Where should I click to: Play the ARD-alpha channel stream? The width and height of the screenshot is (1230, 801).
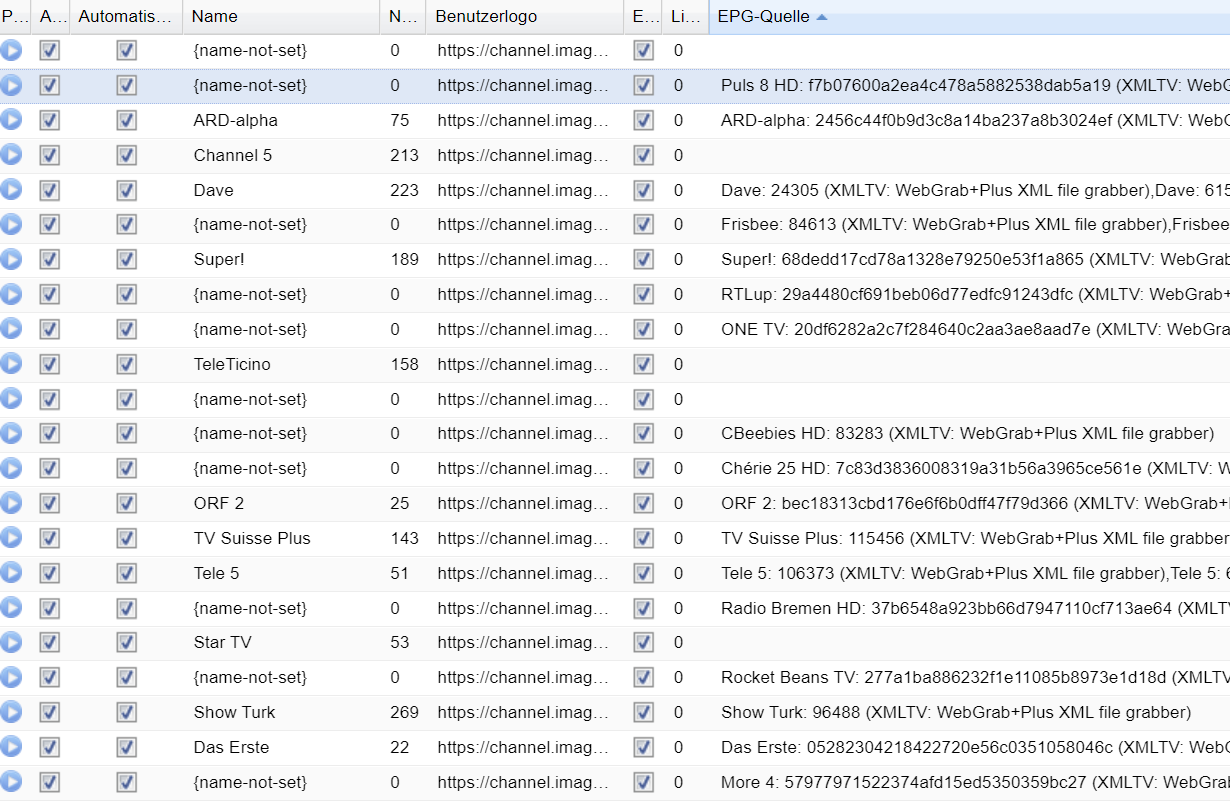(x=11, y=120)
